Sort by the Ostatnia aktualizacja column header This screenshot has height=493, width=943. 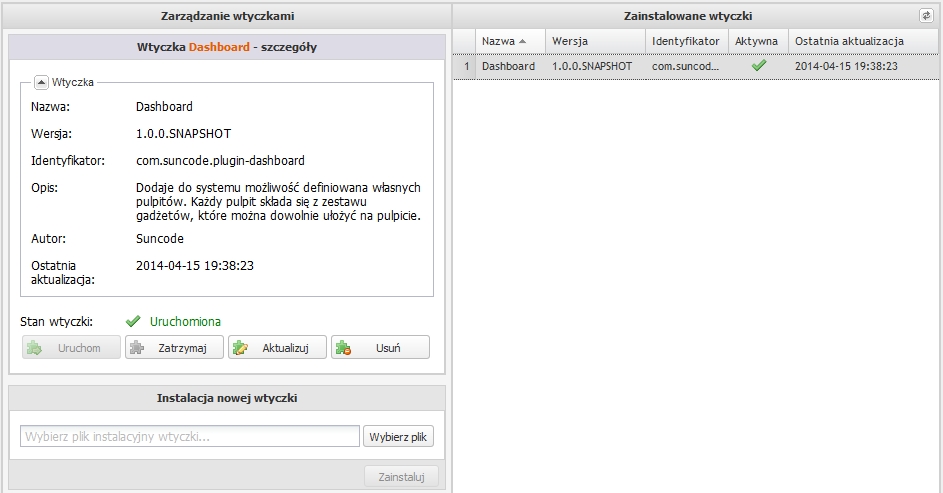864,41
